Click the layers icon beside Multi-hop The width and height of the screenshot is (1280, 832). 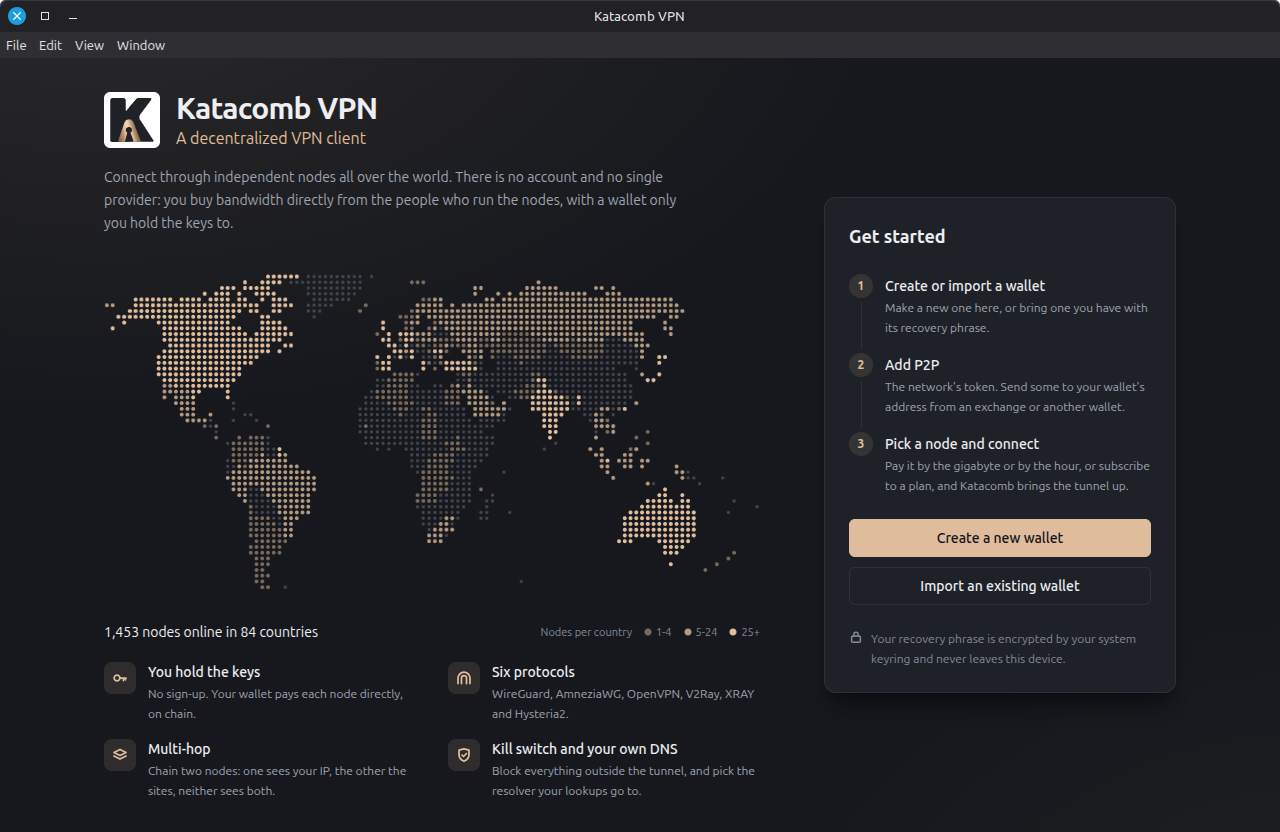coord(120,755)
